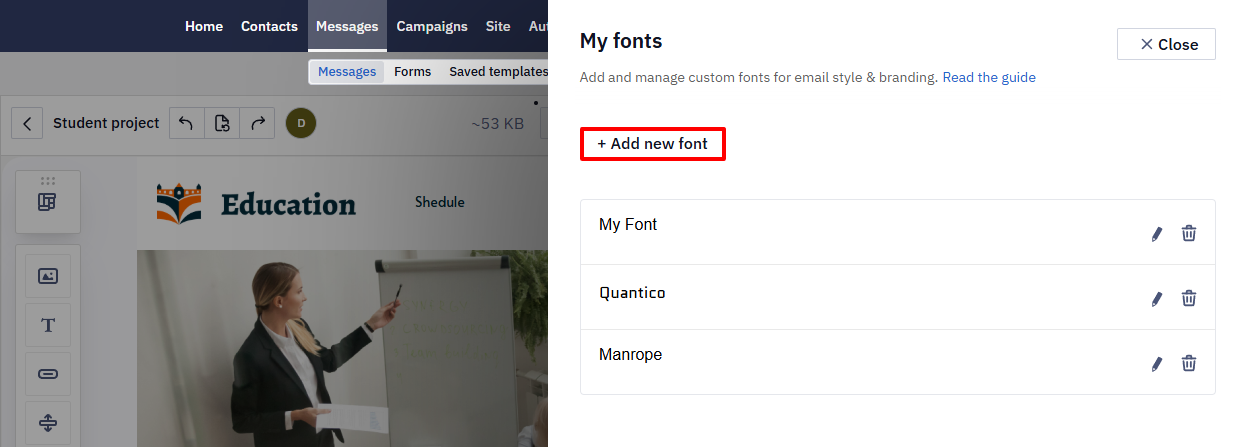Select the Quantico font row

(x=898, y=297)
